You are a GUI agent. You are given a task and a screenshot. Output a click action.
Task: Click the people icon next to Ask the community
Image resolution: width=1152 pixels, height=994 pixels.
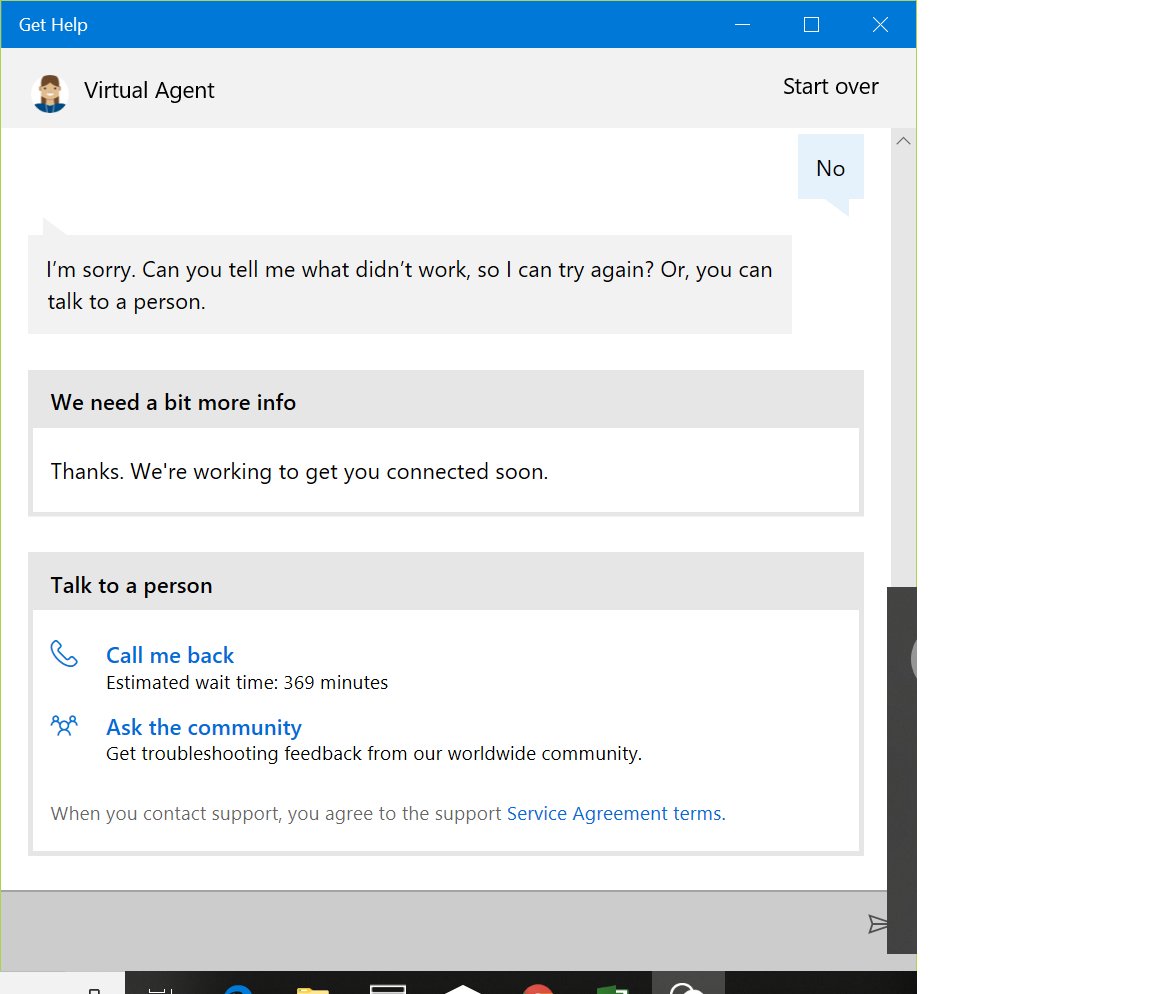click(64, 726)
